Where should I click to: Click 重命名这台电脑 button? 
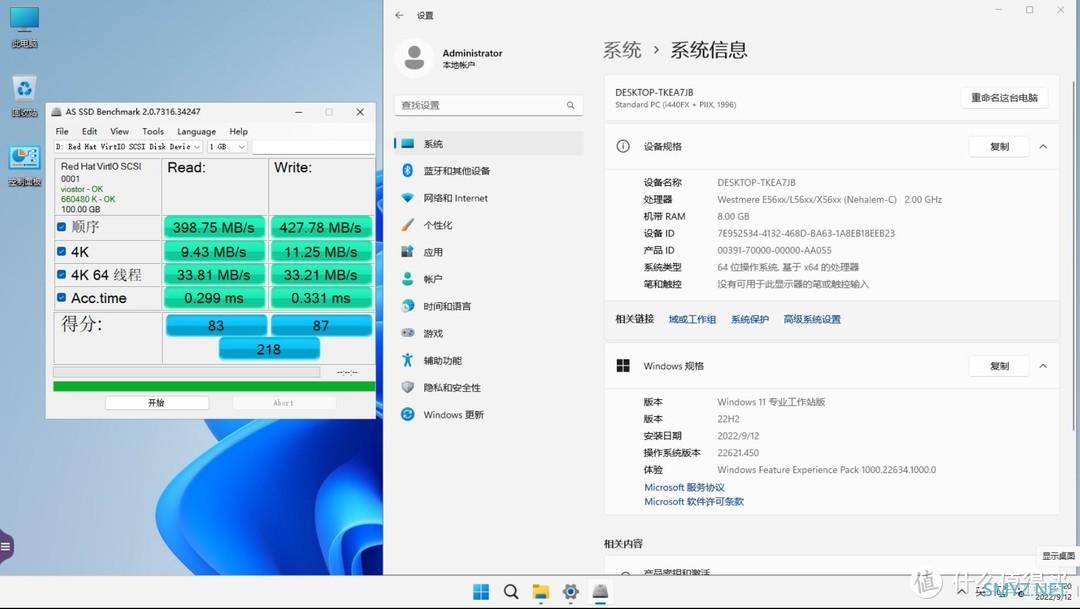click(1004, 98)
